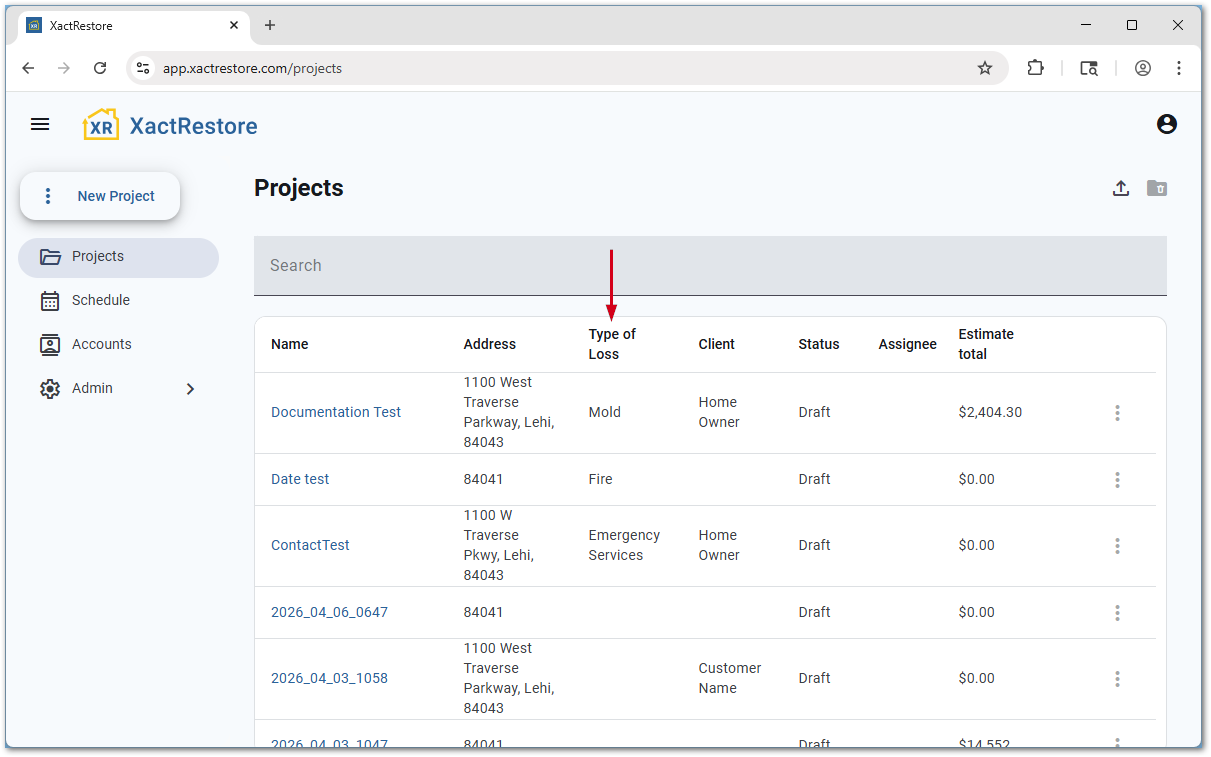This screenshot has height=757, width=1211.
Task: Click the New Project button
Action: pyautogui.click(x=100, y=196)
